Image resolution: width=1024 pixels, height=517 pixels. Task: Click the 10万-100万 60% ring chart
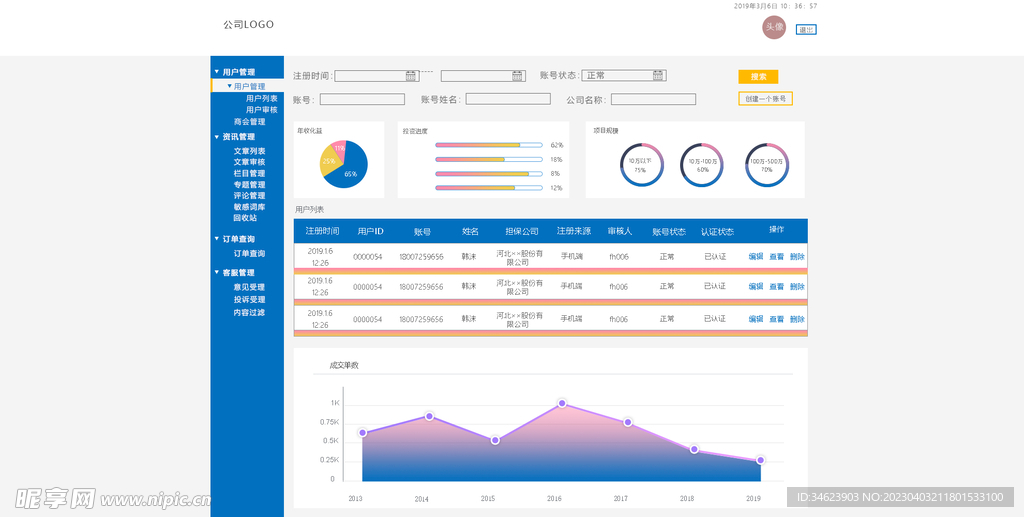point(702,164)
